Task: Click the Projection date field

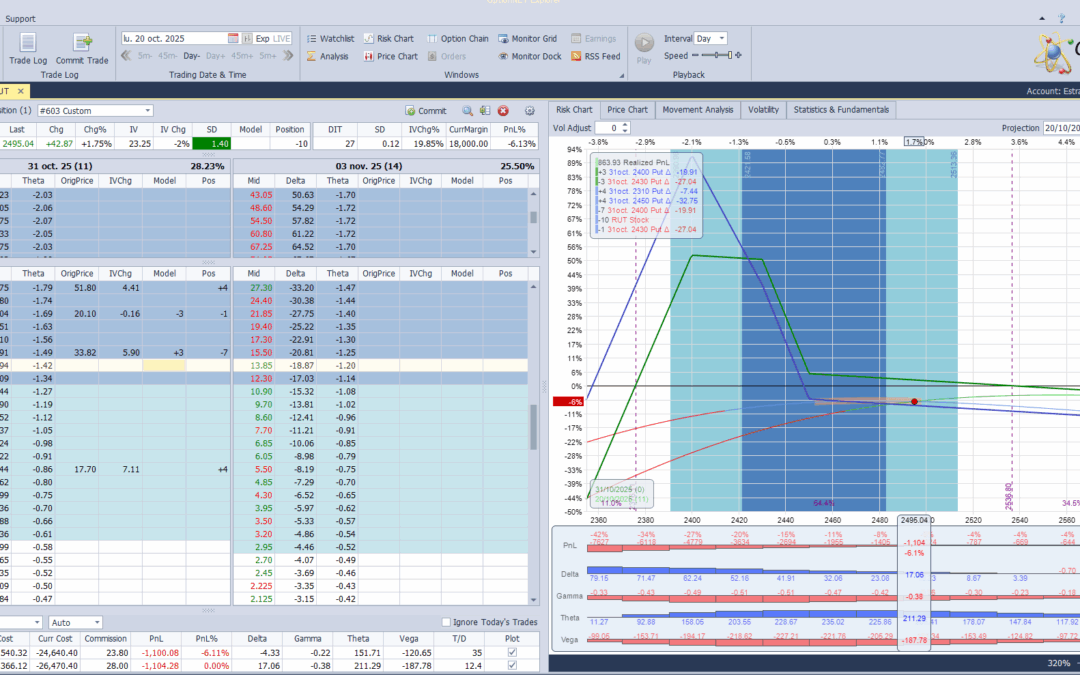Action: point(1061,128)
